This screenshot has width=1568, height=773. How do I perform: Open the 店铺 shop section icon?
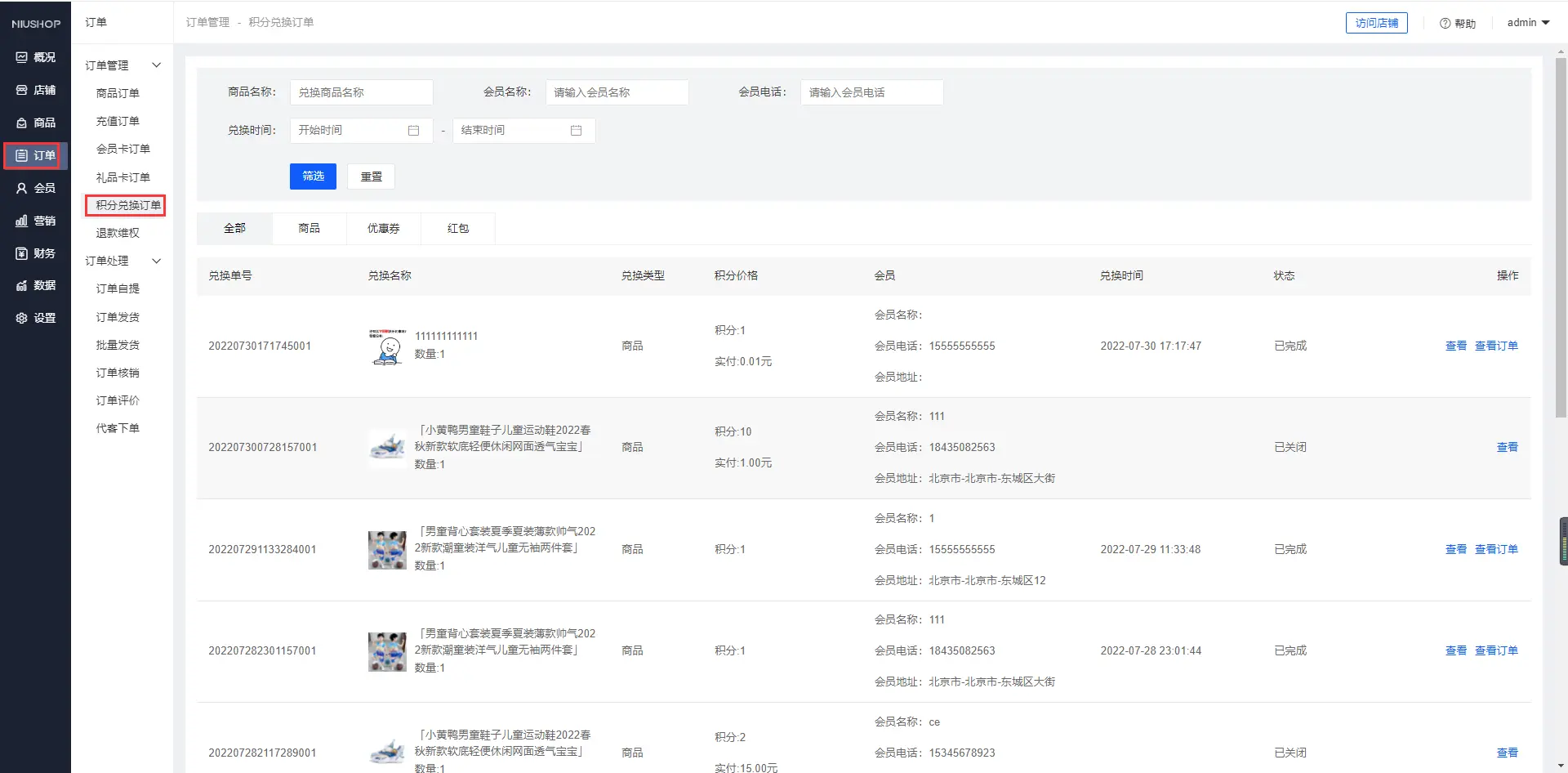click(x=22, y=90)
